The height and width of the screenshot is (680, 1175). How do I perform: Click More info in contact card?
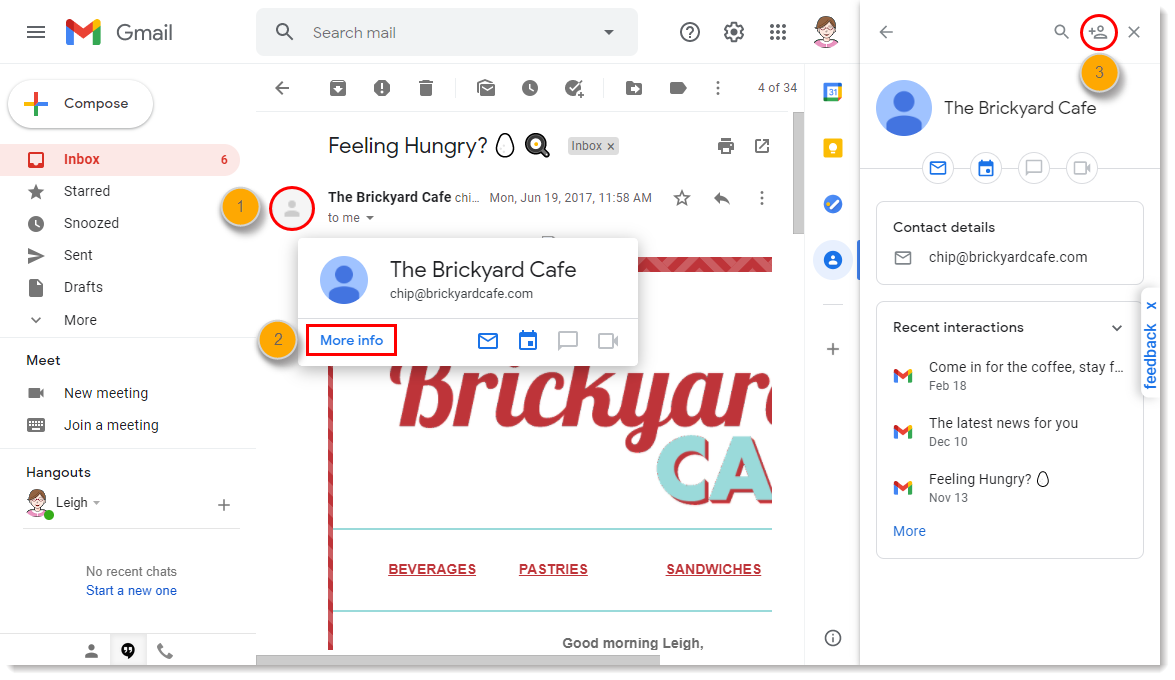click(x=351, y=340)
